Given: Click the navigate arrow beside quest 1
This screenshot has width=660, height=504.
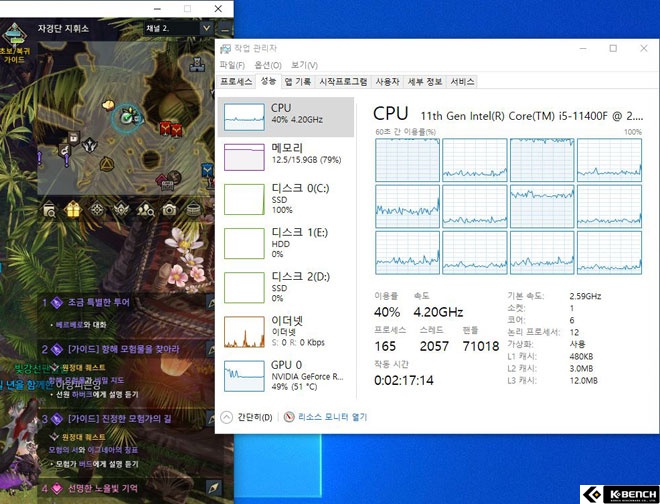Looking at the screenshot, I should (211, 302).
